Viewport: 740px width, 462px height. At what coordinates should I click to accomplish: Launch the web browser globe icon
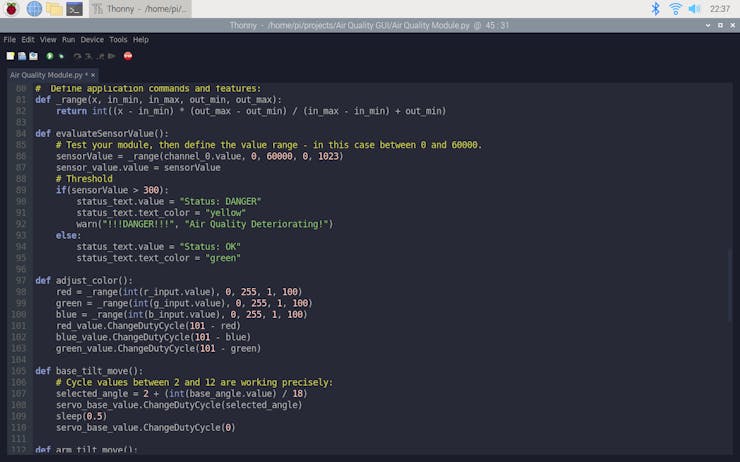pyautogui.click(x=34, y=8)
